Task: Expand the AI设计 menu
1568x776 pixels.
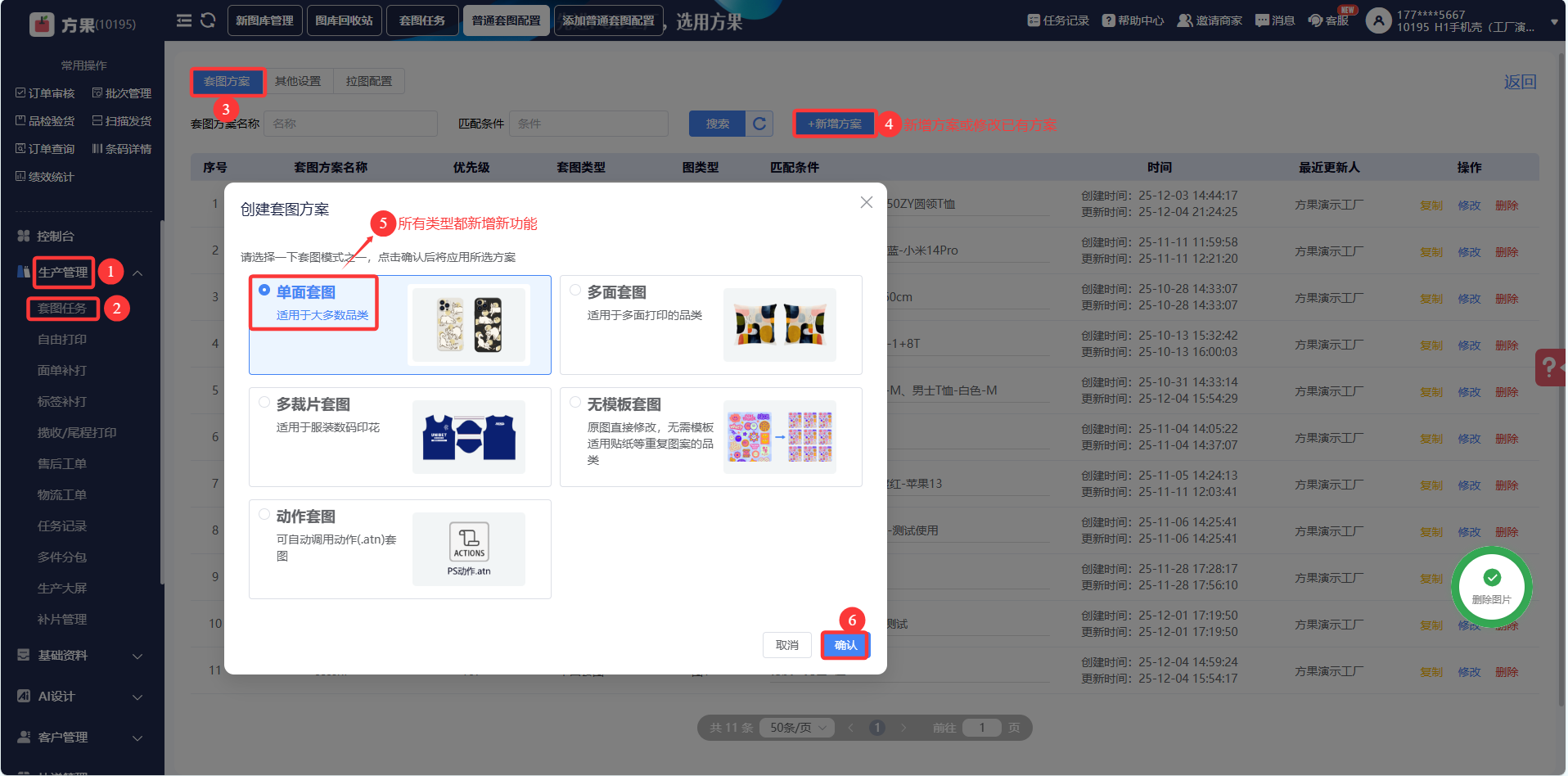Action: 137,697
